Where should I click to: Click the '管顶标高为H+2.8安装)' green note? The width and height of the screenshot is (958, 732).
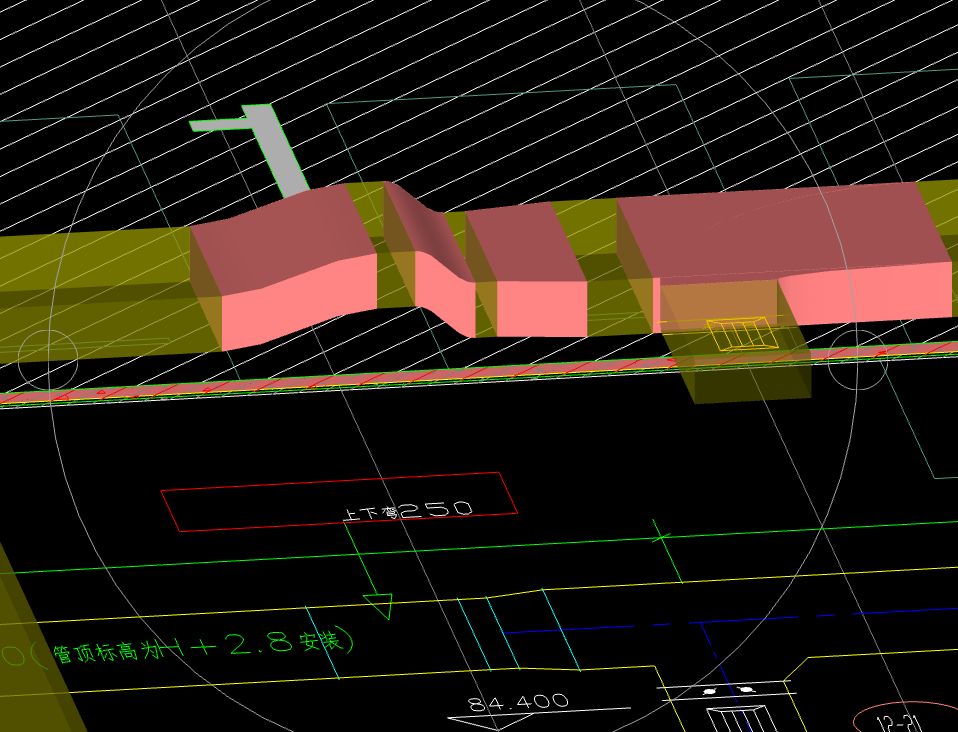[203, 647]
